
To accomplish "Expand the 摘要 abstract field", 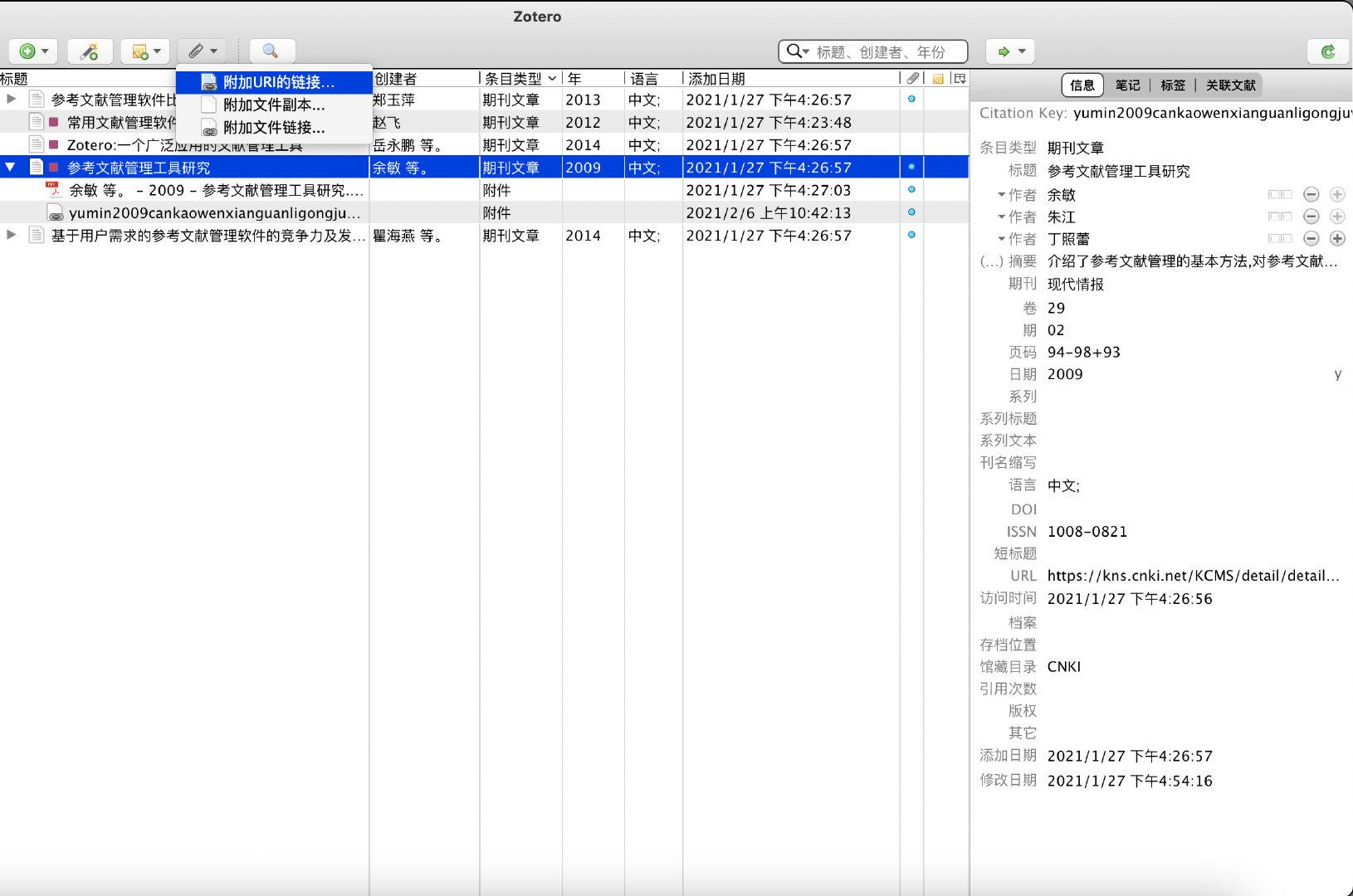I will [991, 261].
